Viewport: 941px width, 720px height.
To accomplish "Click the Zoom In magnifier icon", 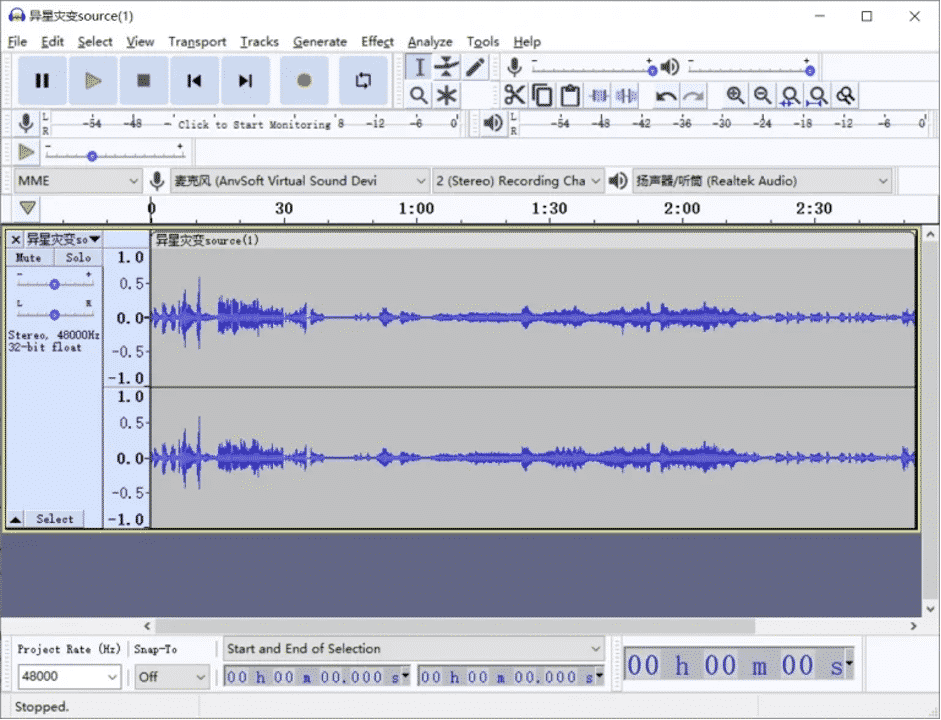I will 734,95.
